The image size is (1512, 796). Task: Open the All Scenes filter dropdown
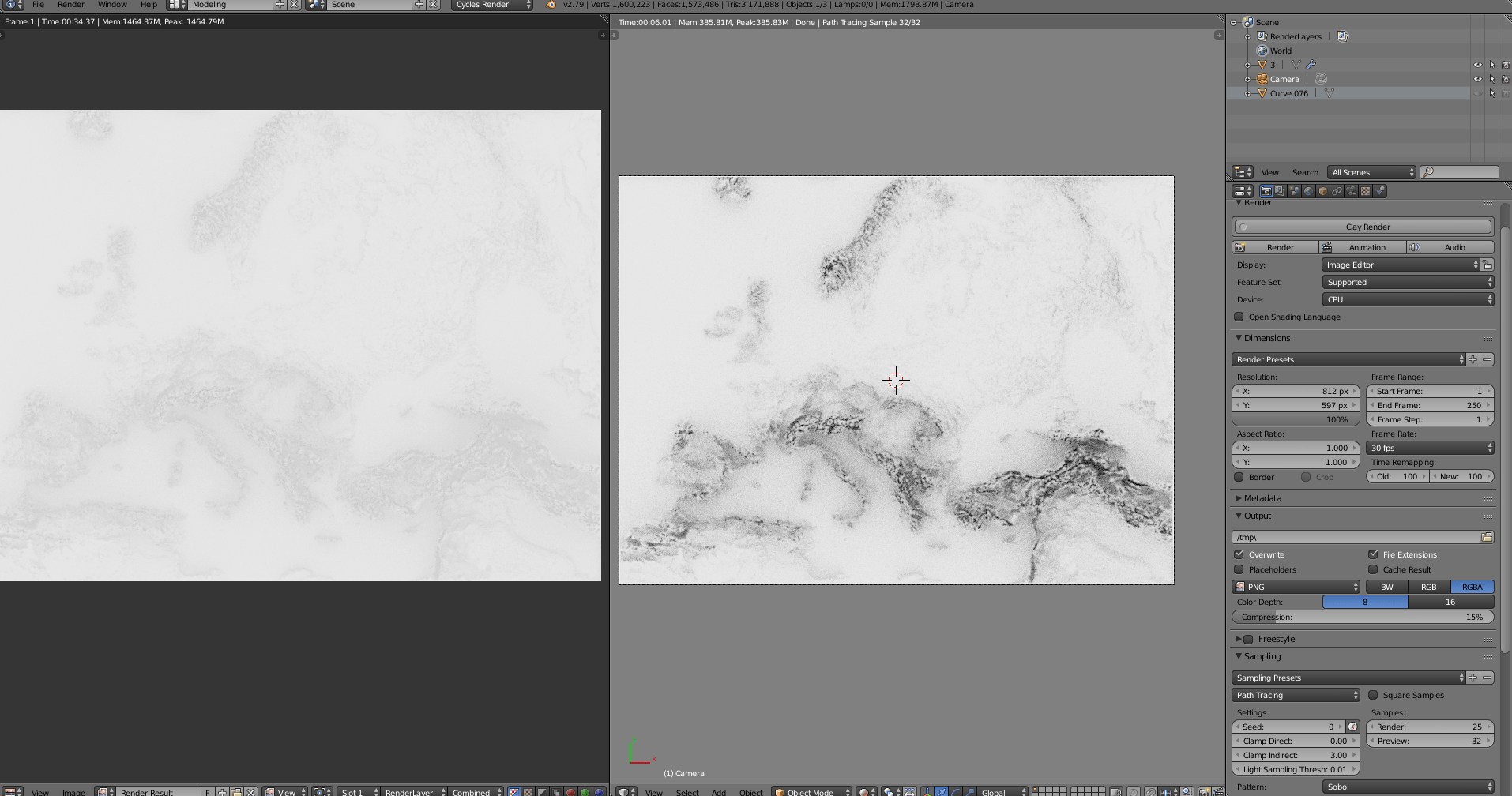pyautogui.click(x=1371, y=172)
